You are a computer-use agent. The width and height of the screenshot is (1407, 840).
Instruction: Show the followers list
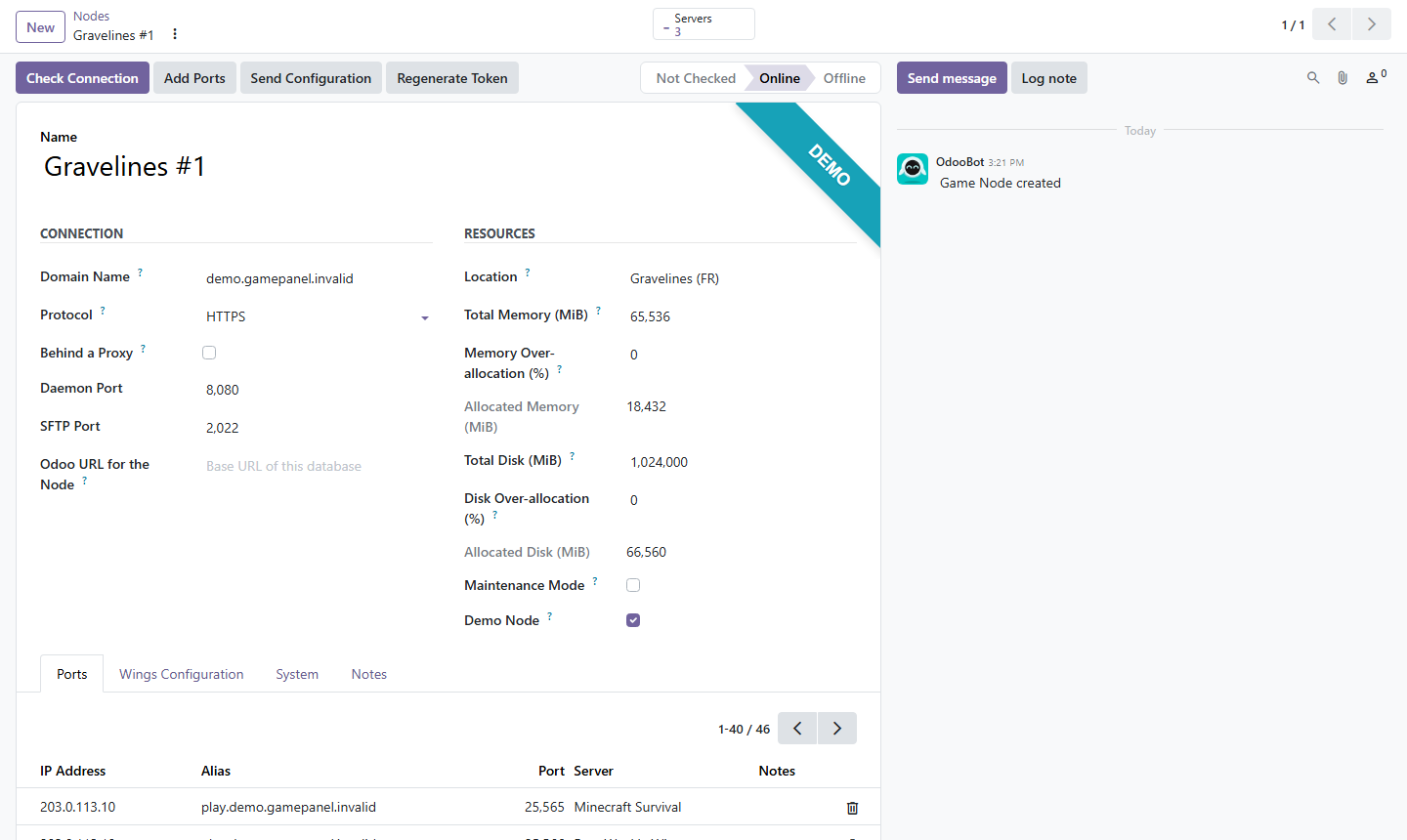tap(1376, 77)
